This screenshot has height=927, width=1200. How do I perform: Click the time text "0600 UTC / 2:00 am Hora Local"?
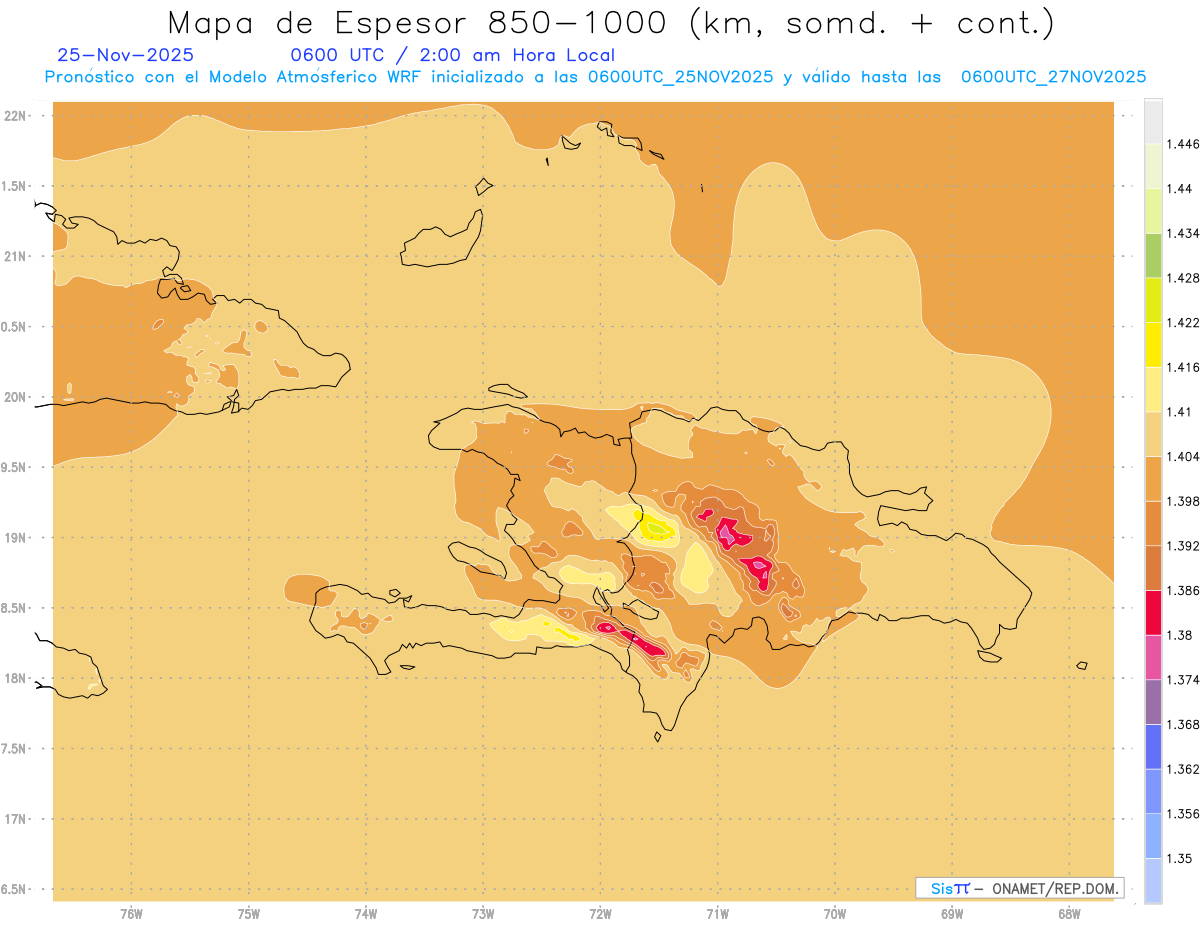click(x=453, y=55)
